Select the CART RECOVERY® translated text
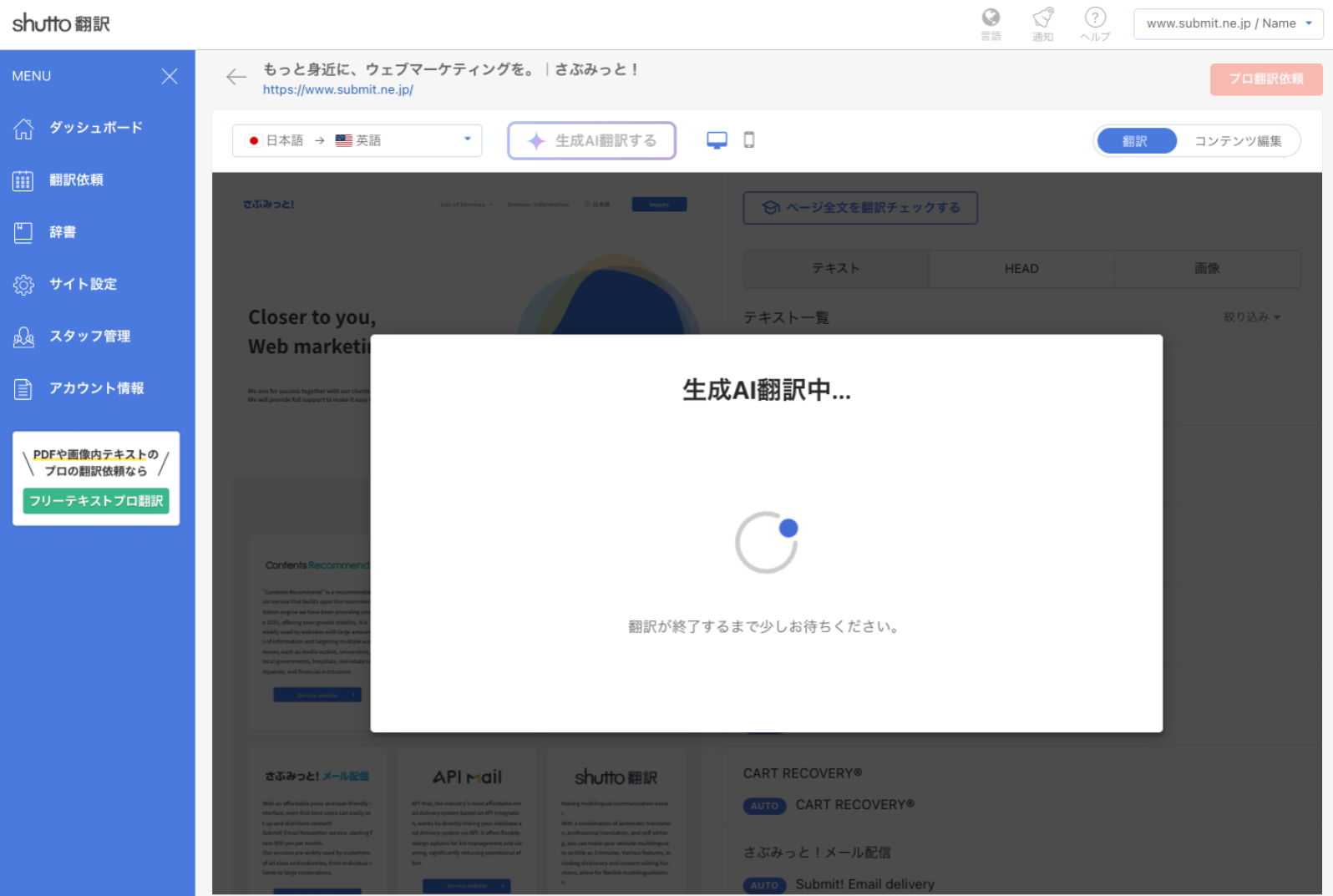Image resolution: width=1333 pixels, height=896 pixels. pyautogui.click(x=854, y=805)
